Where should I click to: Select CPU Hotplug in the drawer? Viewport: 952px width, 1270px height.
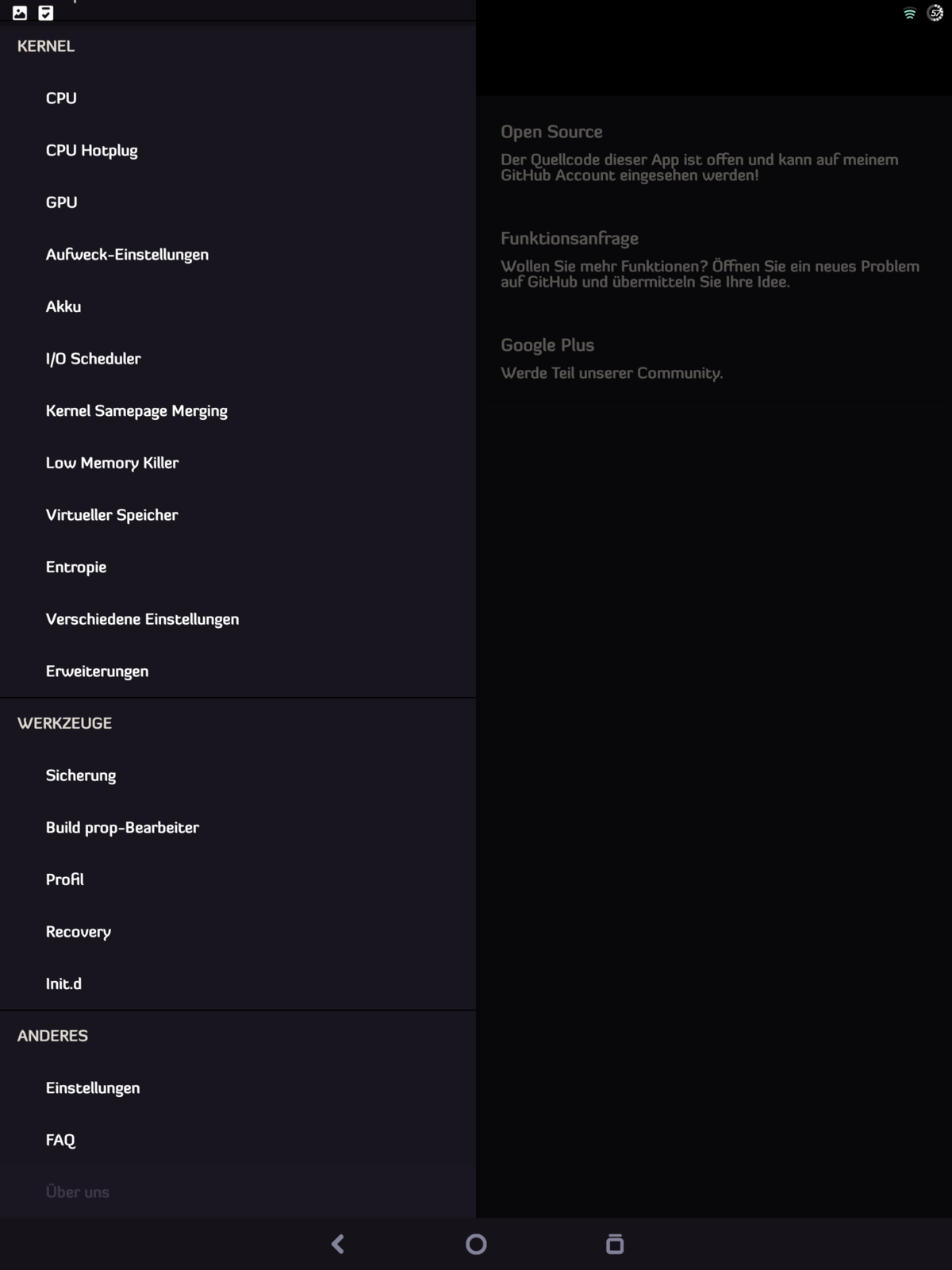[92, 151]
